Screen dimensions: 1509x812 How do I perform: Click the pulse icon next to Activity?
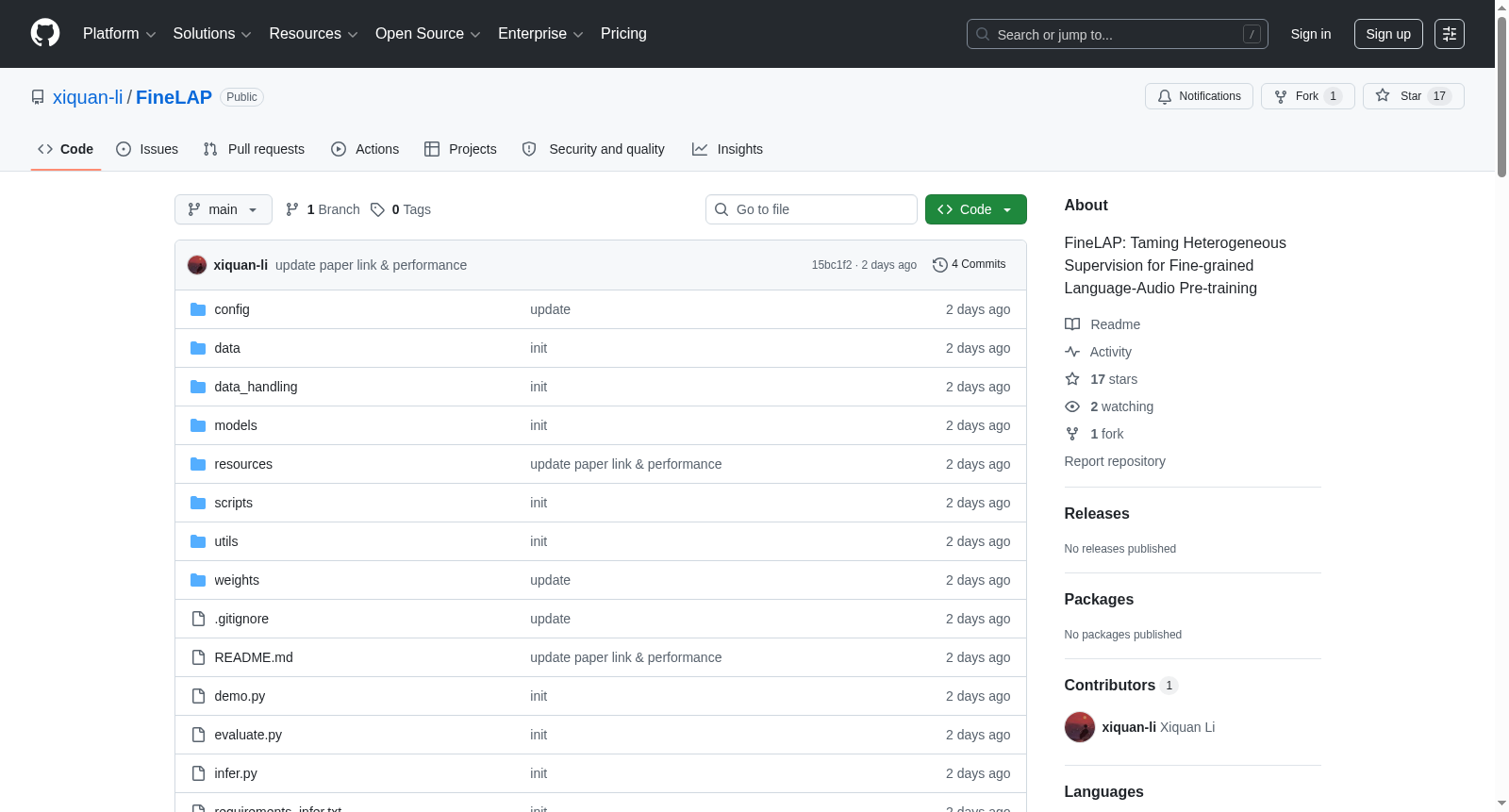click(x=1072, y=352)
